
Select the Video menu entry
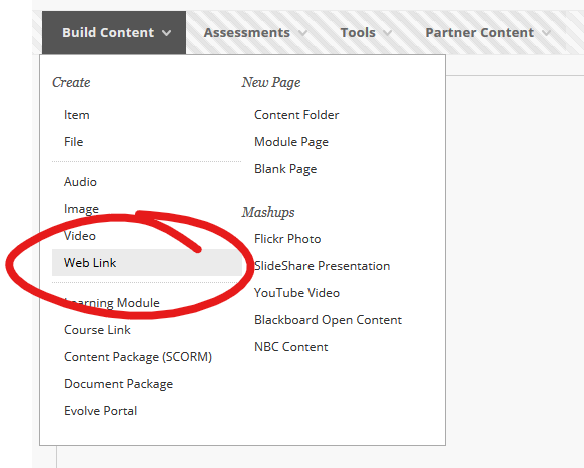(80, 236)
